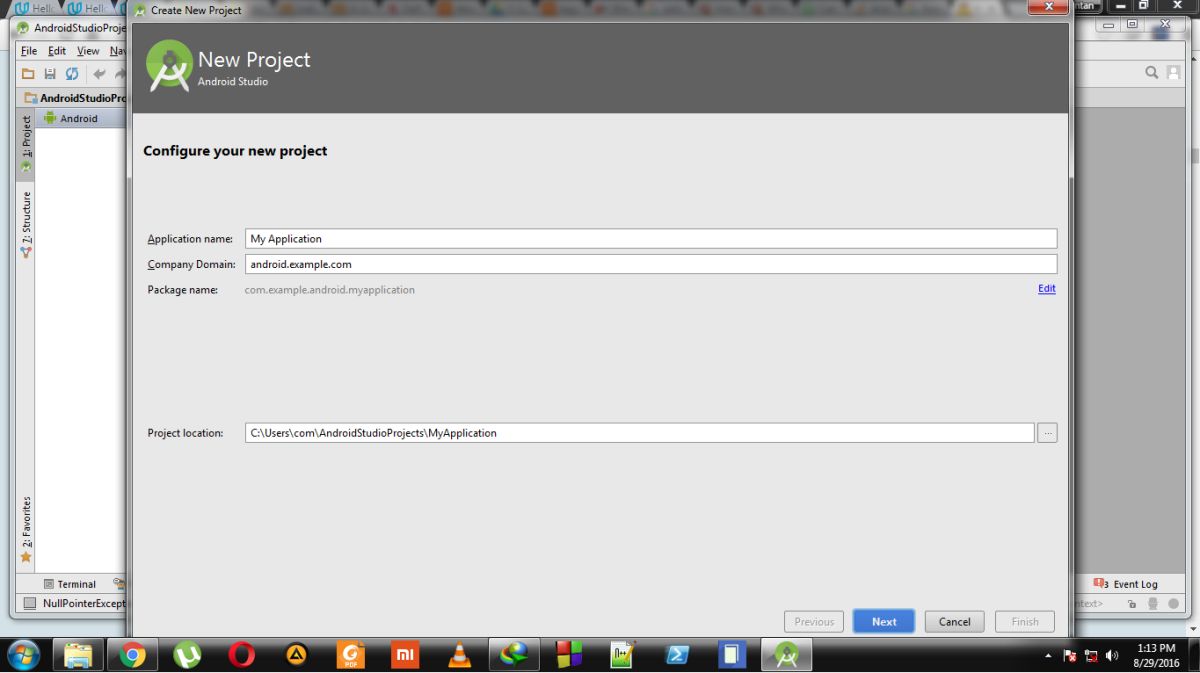Image resolution: width=1200 pixels, height=673 pixels.
Task: Open PowerShell from taskbar
Action: coord(678,655)
